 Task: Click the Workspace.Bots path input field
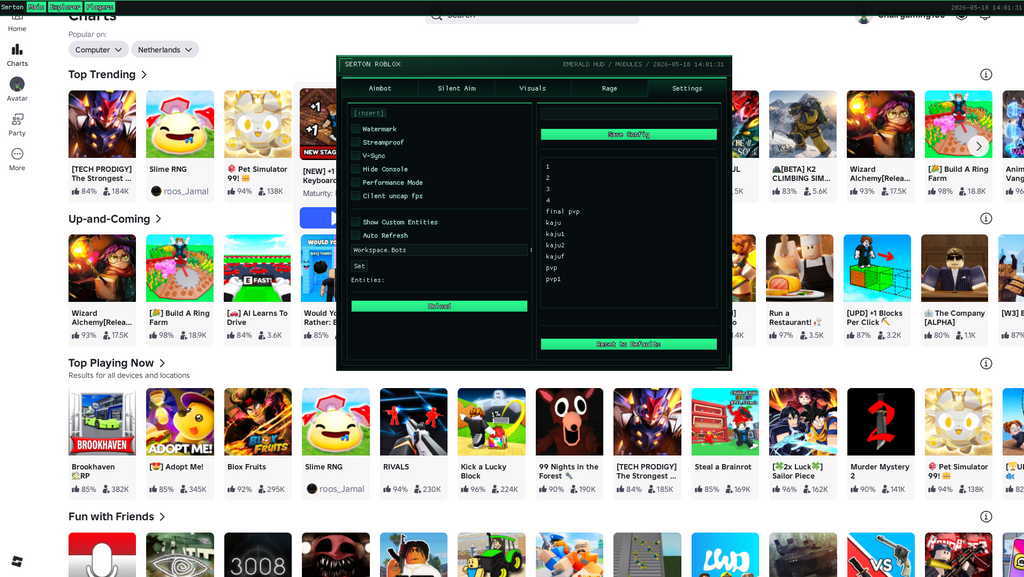point(440,250)
